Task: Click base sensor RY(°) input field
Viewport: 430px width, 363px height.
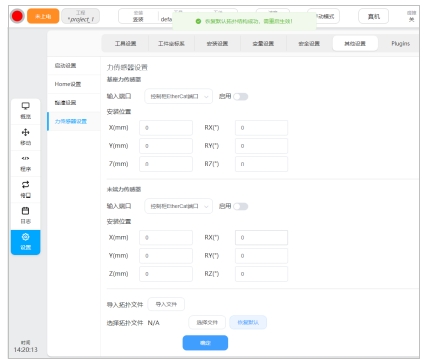Action: coord(261,146)
